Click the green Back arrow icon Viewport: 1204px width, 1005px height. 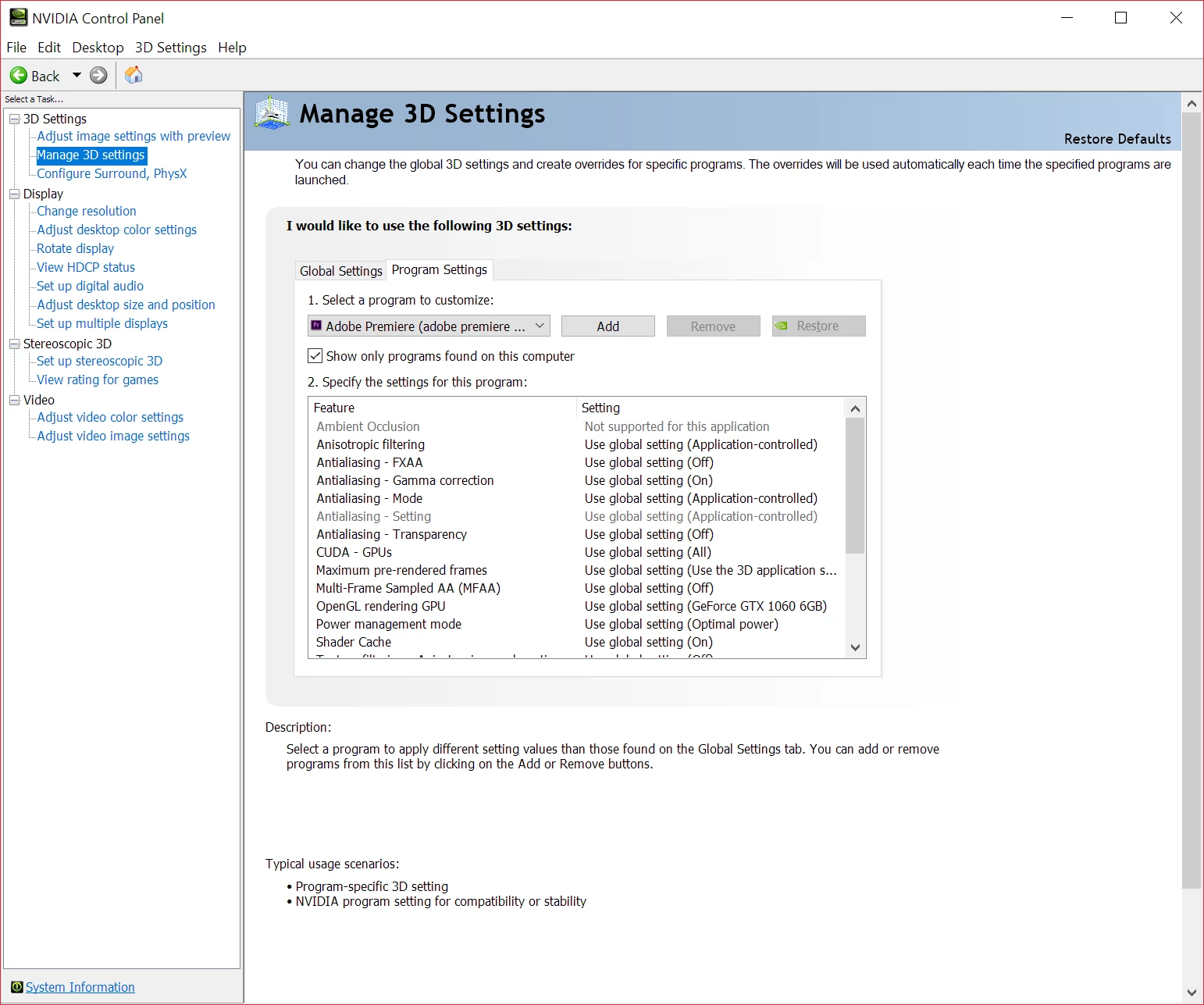18,76
